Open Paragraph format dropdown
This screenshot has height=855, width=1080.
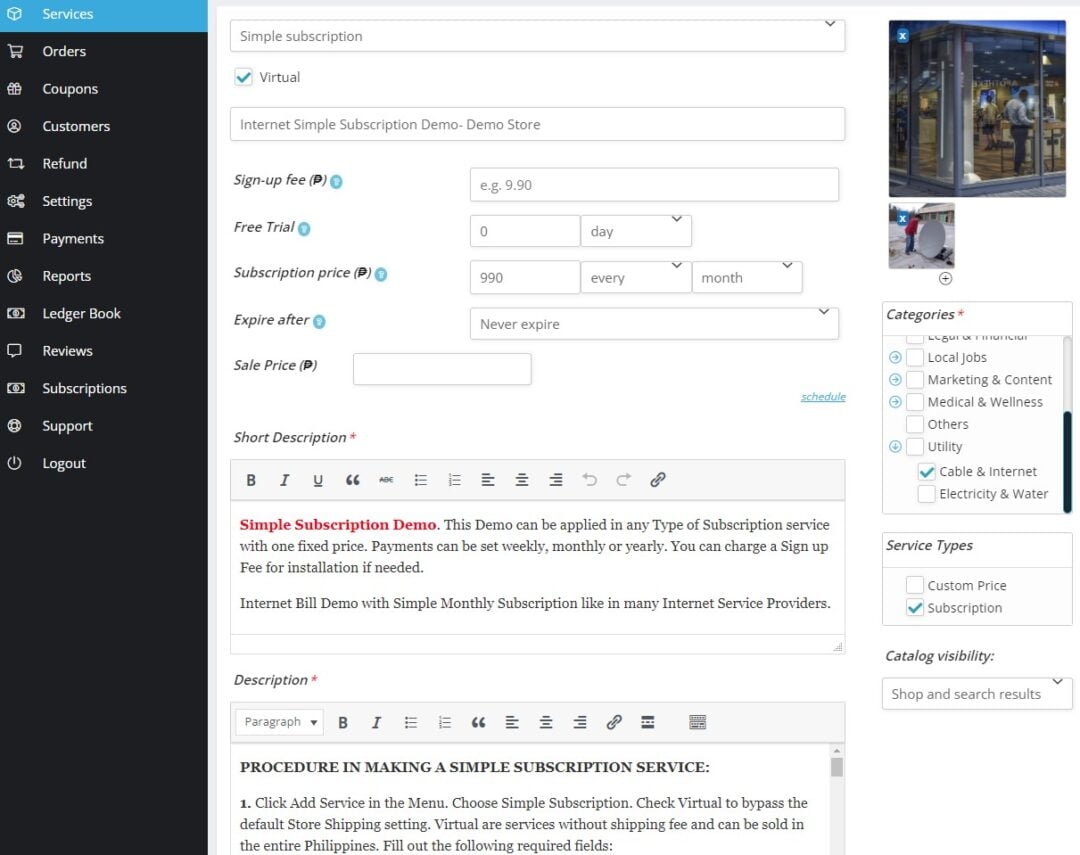[x=279, y=722]
